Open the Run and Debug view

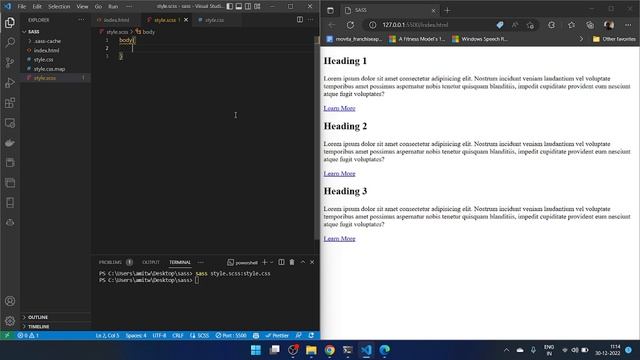(10, 82)
